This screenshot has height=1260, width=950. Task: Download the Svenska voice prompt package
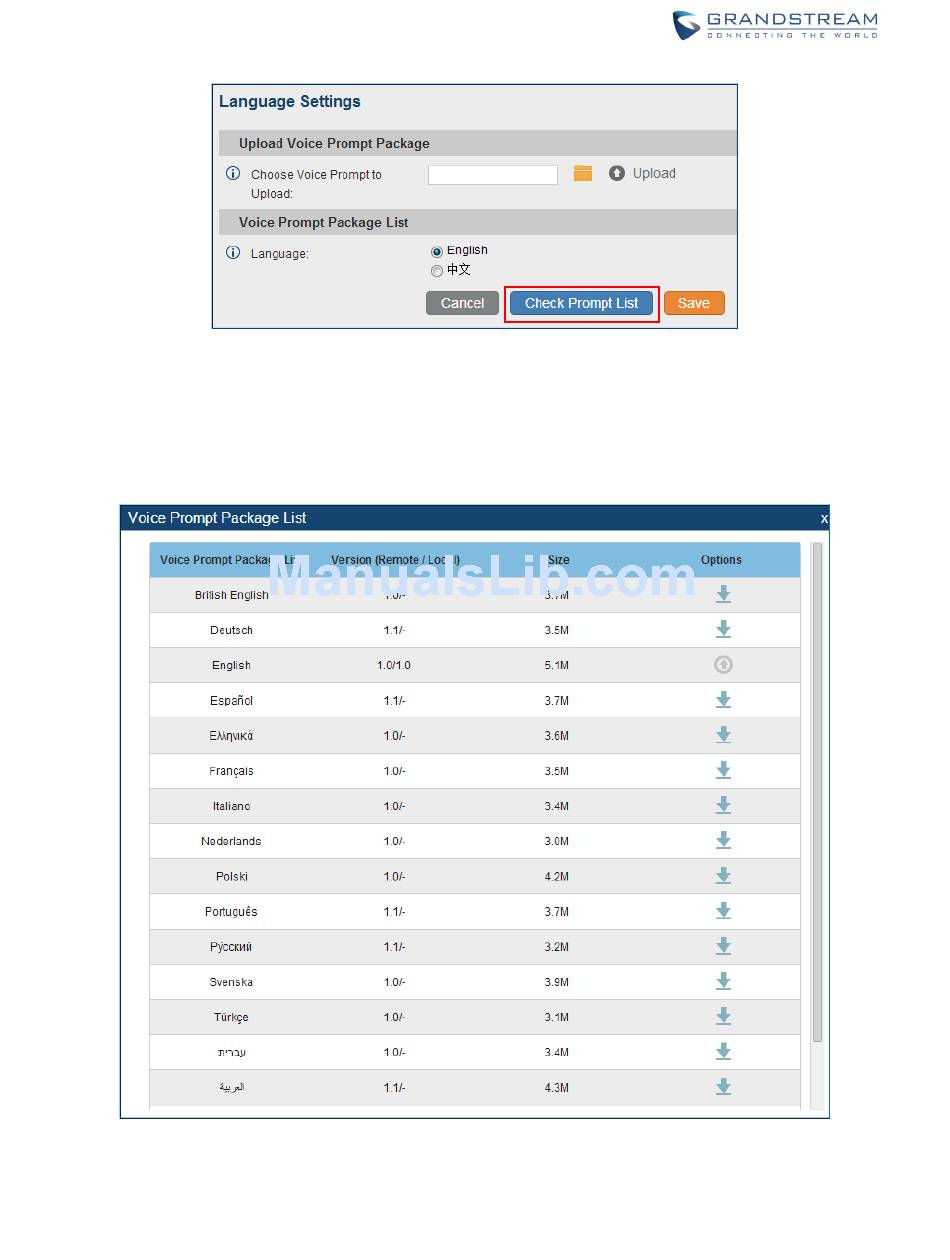(x=723, y=982)
